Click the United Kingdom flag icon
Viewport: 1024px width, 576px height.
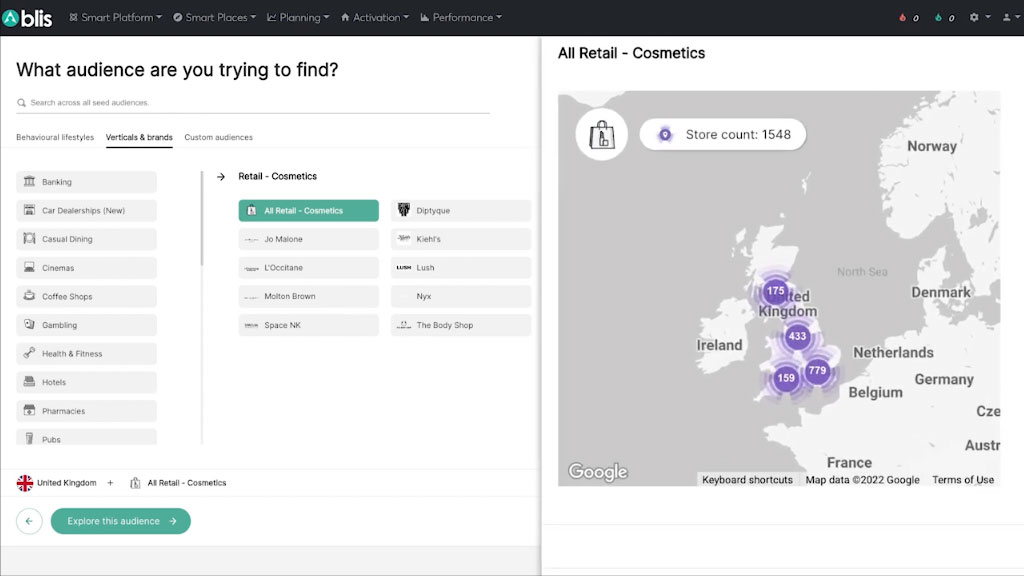click(x=25, y=483)
